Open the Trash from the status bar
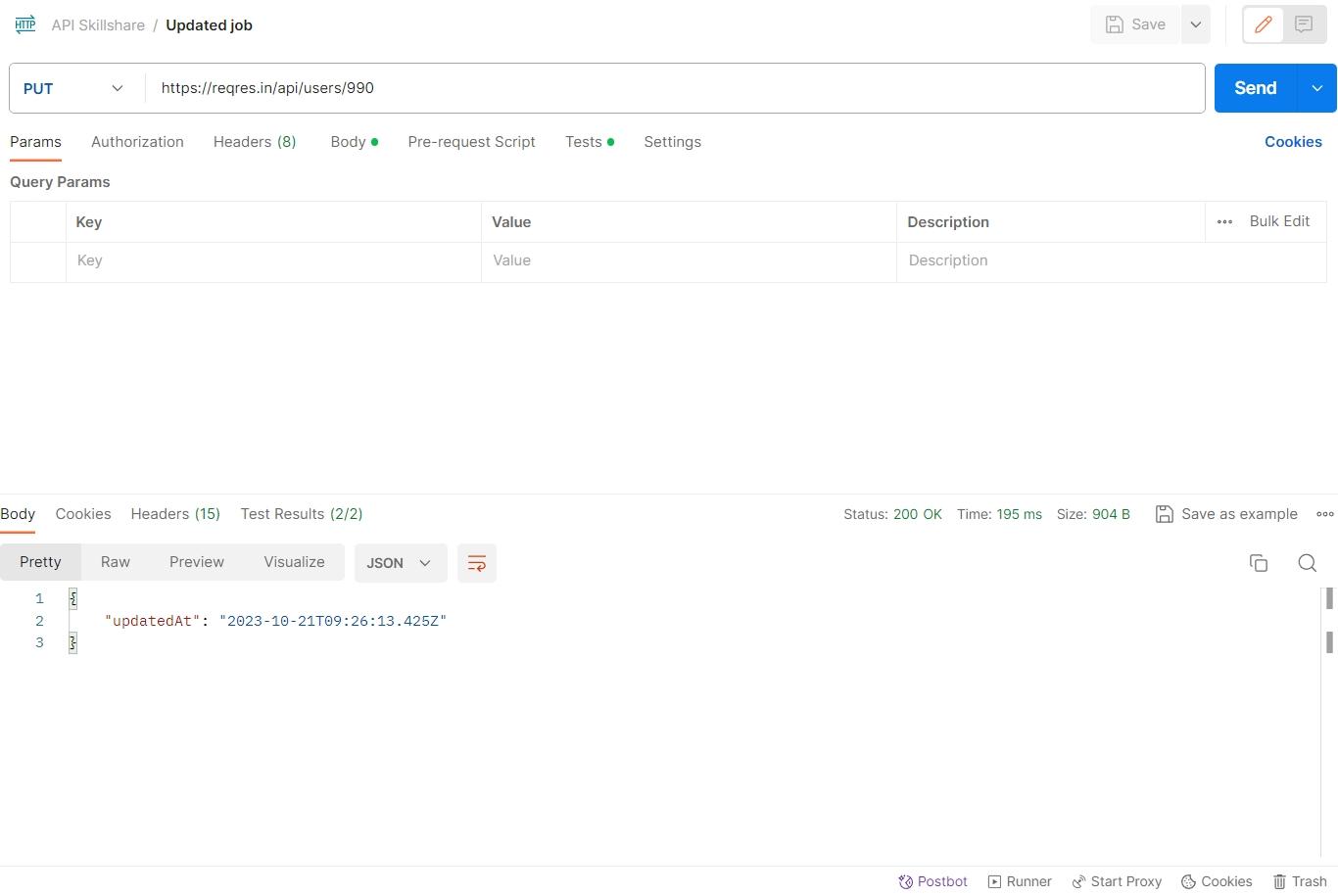 1300,881
